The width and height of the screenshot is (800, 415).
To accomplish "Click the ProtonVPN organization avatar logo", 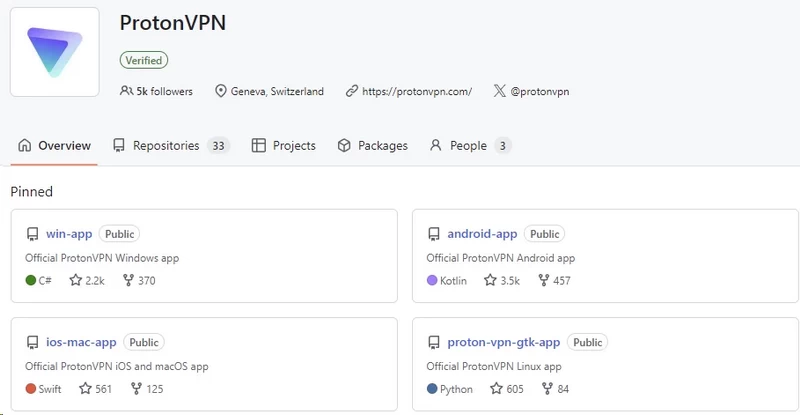I will point(55,52).
